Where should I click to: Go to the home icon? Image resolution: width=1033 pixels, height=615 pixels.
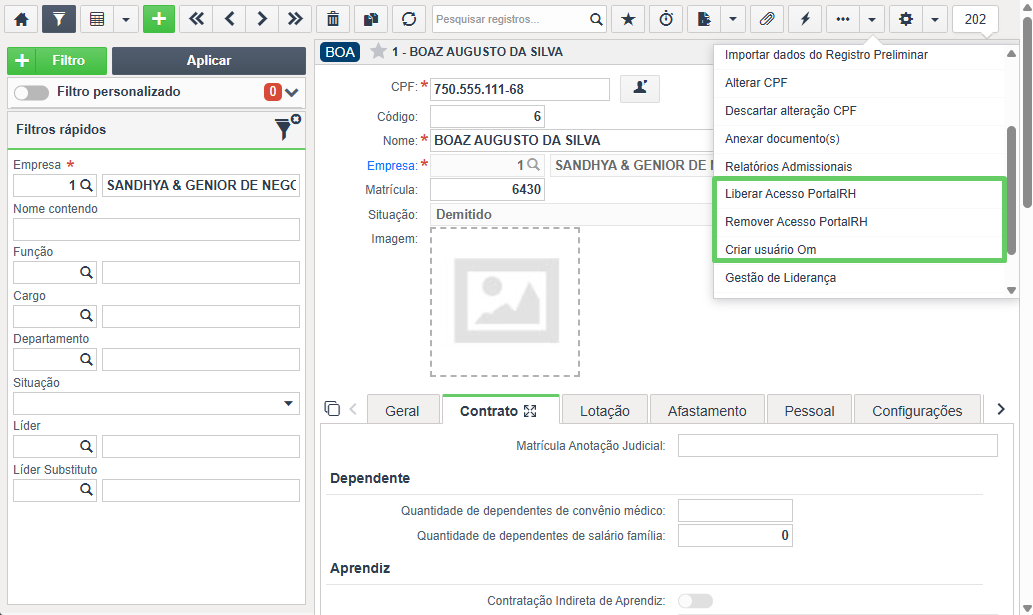[21, 19]
